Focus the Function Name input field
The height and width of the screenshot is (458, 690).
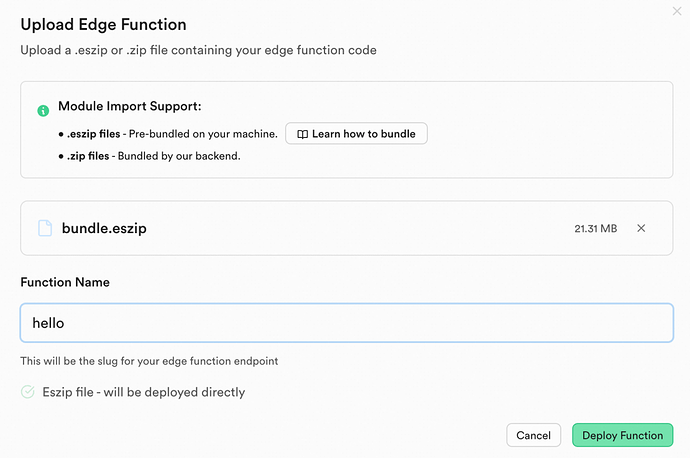click(346, 323)
